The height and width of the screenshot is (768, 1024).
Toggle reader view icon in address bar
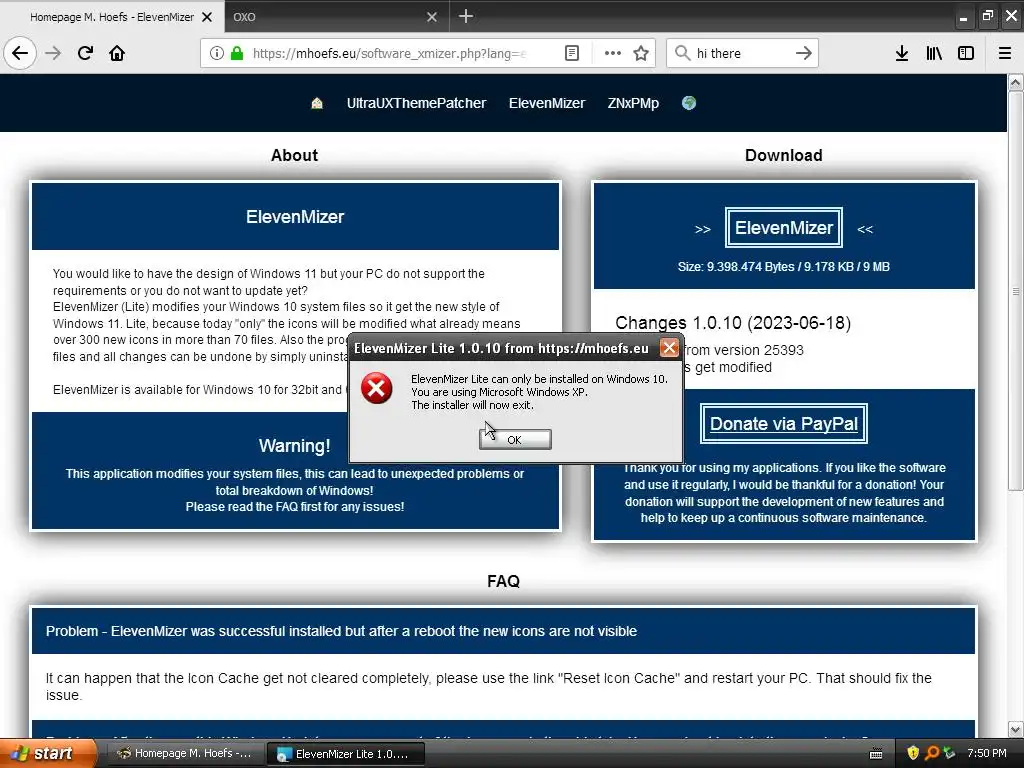(x=571, y=53)
